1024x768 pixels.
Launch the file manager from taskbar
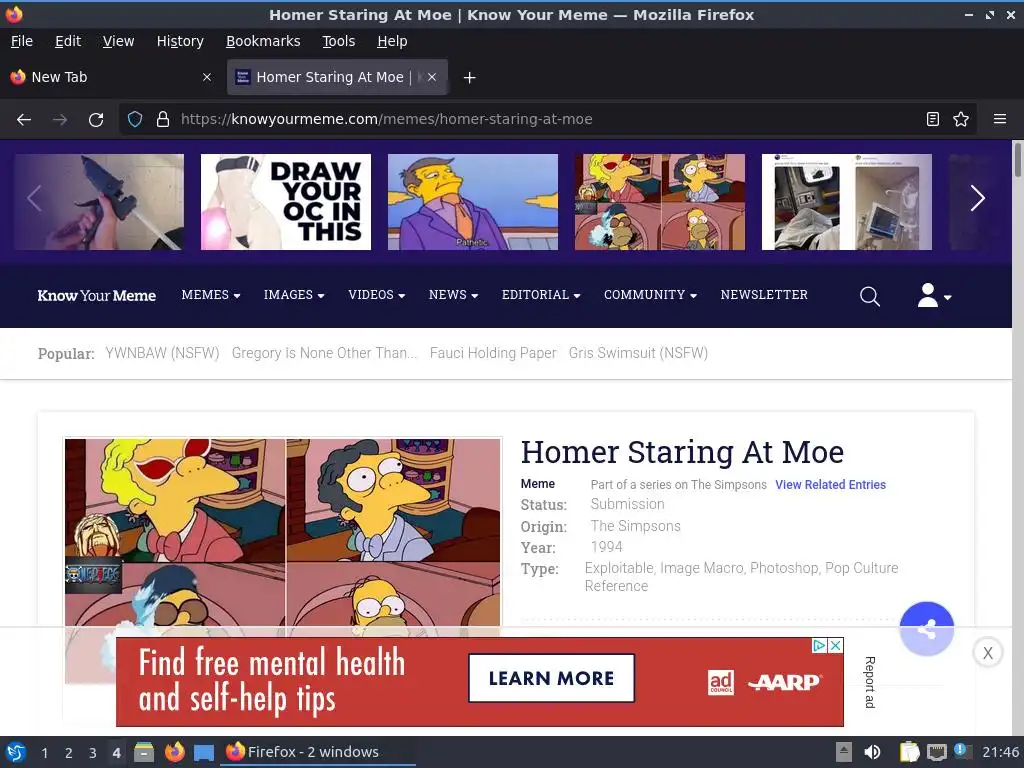[x=144, y=752]
